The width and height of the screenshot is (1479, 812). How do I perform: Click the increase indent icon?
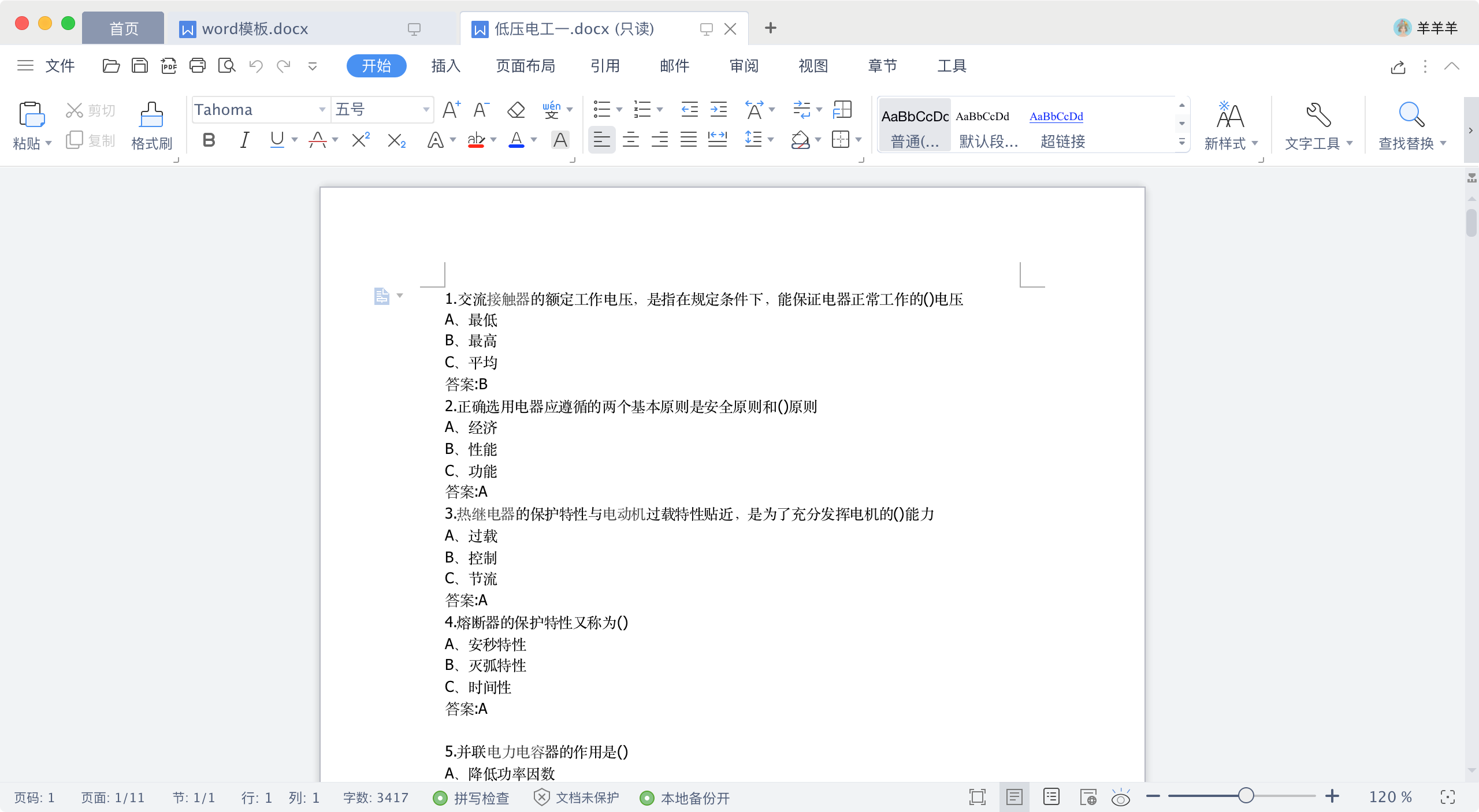point(719,110)
